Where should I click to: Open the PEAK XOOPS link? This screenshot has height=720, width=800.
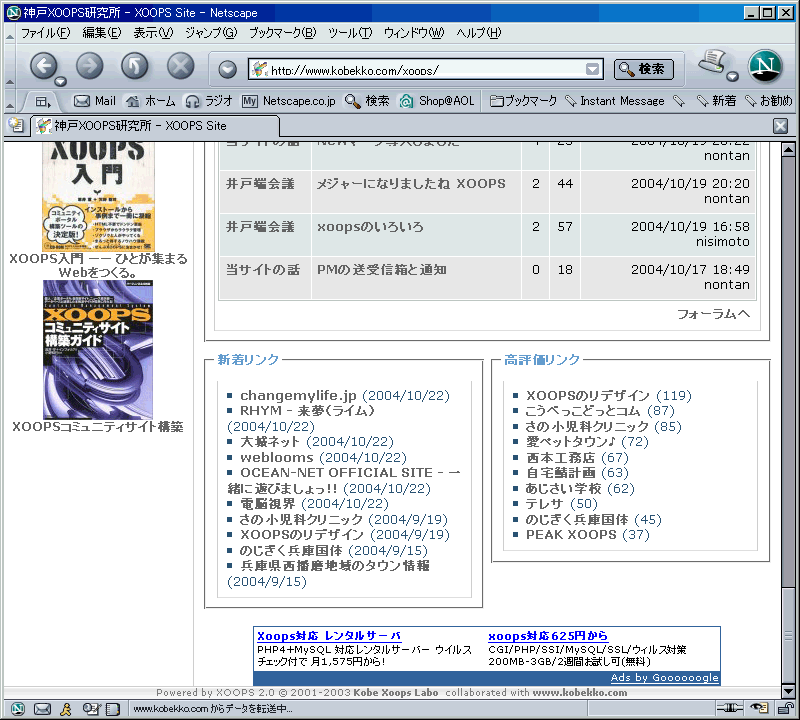(x=571, y=535)
